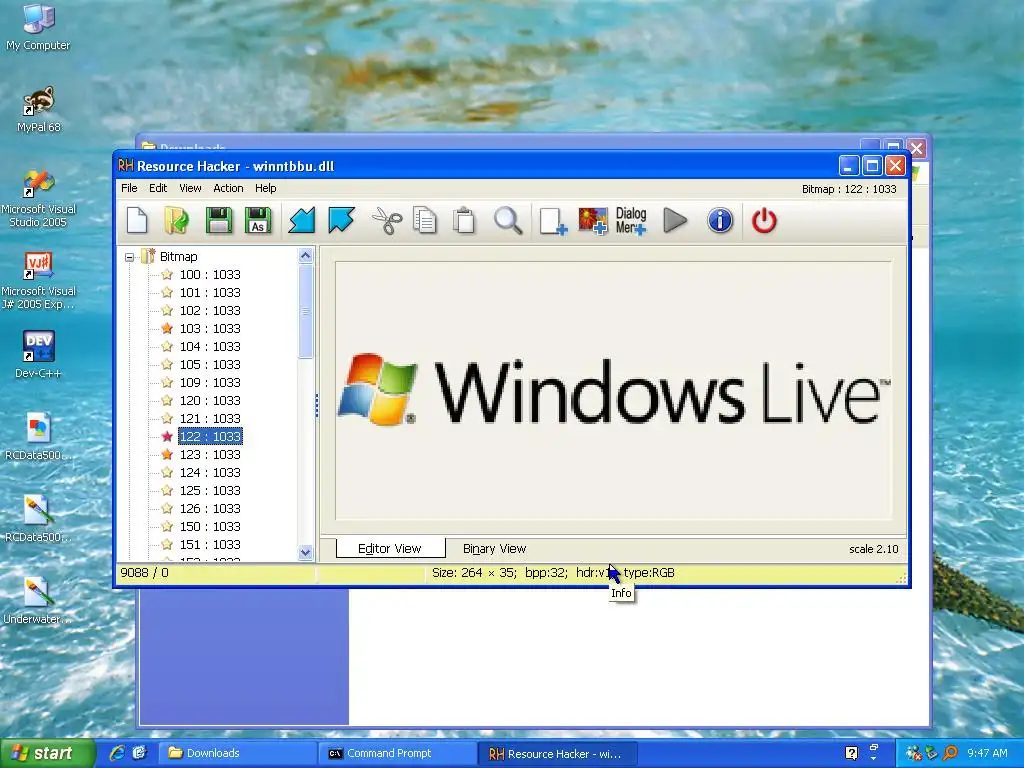Click Resource Hacker taskbar button
This screenshot has height=768, width=1024.
tap(556, 753)
